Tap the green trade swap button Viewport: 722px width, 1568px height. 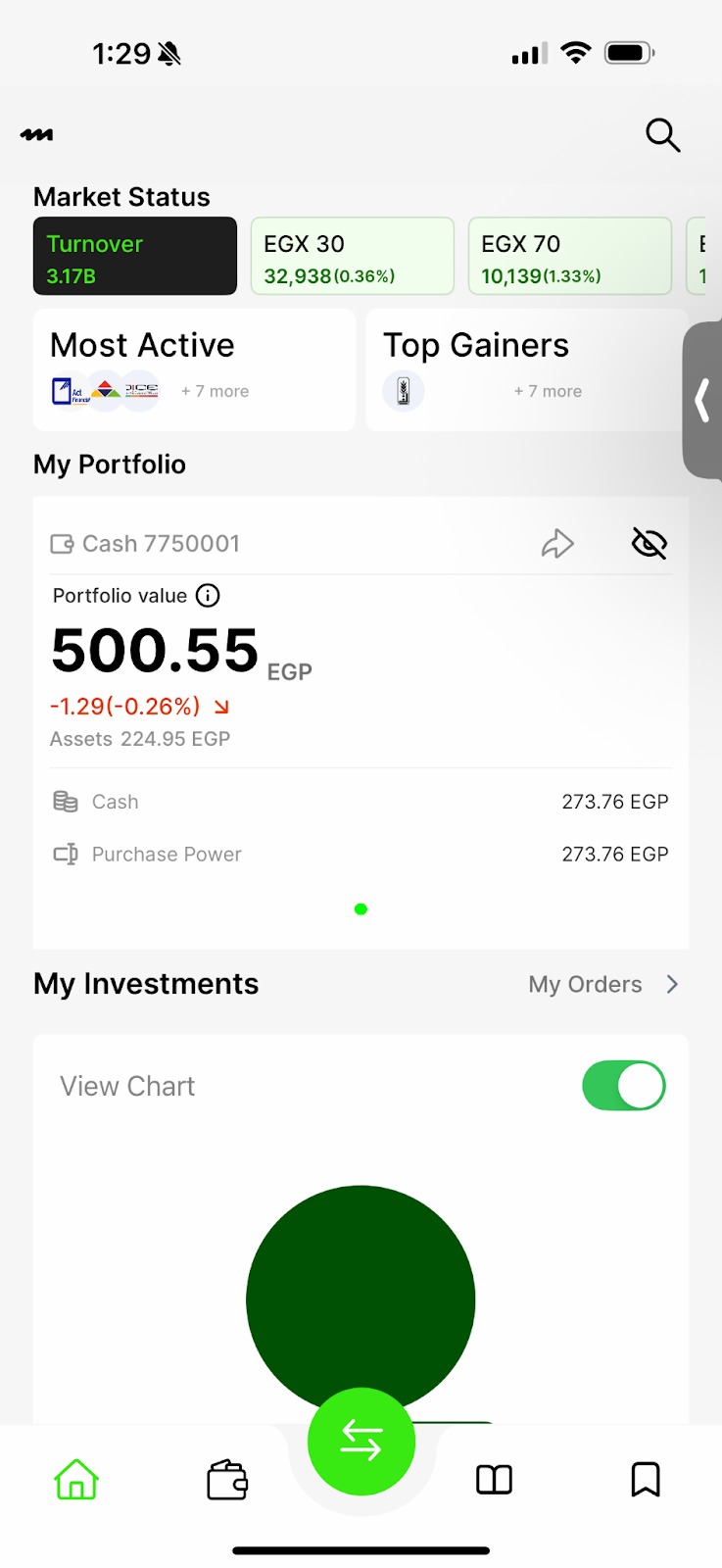(x=361, y=1441)
